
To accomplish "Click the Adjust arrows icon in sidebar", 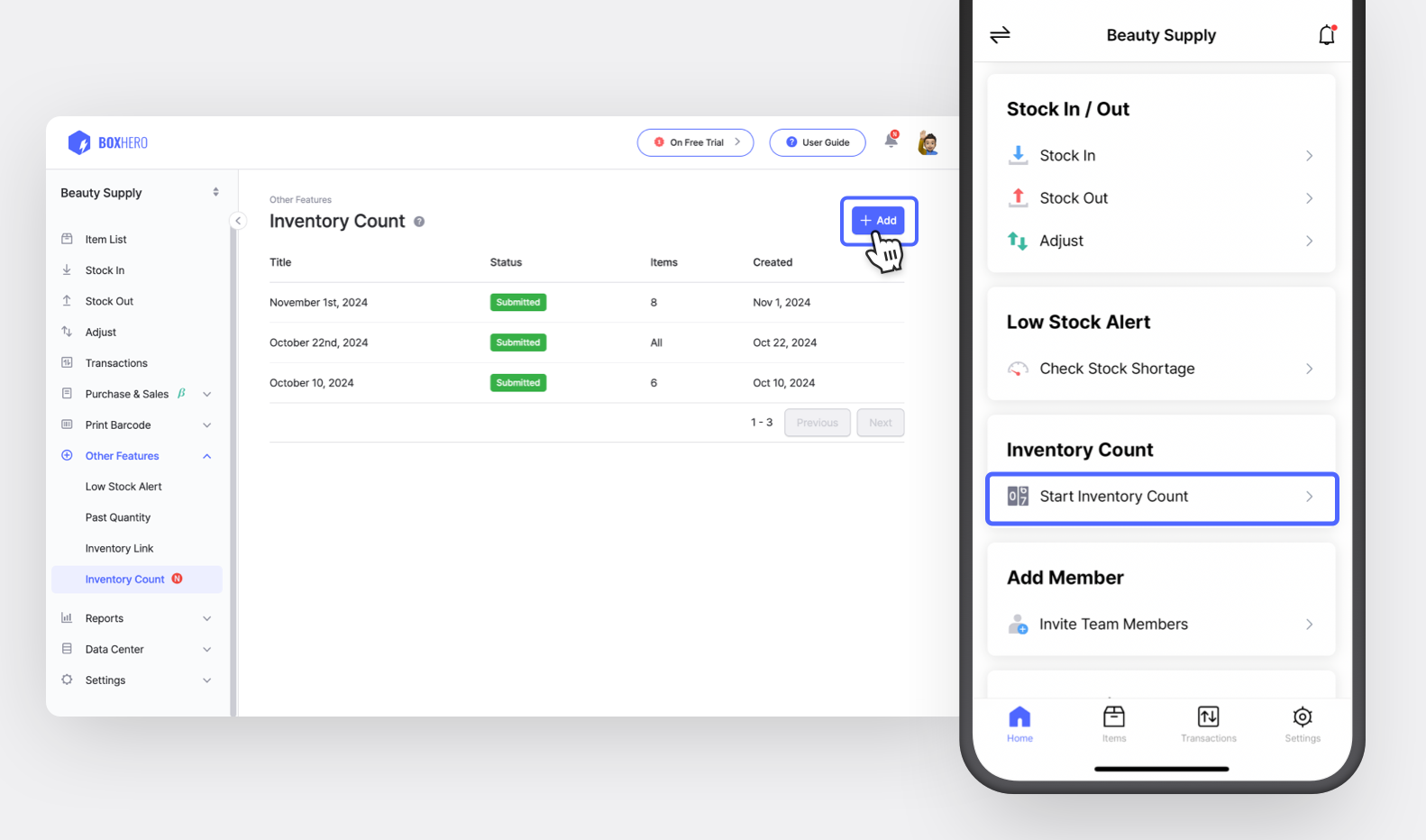I will (x=67, y=332).
